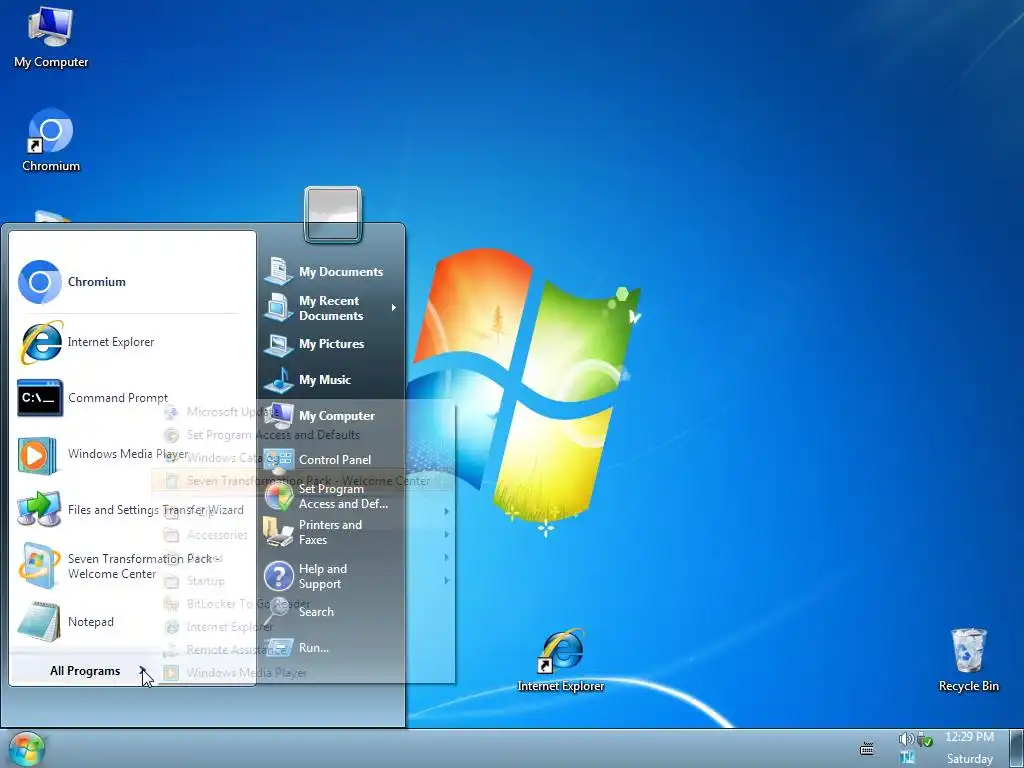Viewport: 1024px width, 768px height.
Task: Open the Run... dialog
Action: click(x=332, y=648)
